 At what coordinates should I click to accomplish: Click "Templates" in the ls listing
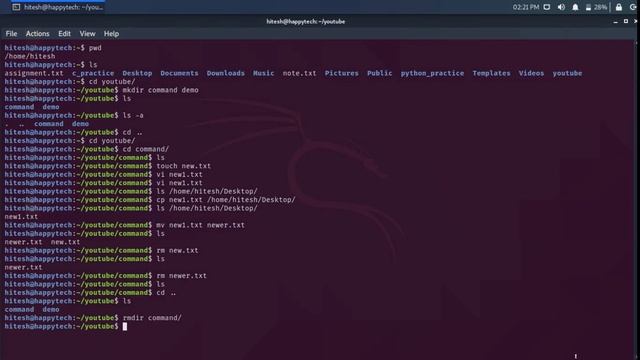pyautogui.click(x=491, y=73)
